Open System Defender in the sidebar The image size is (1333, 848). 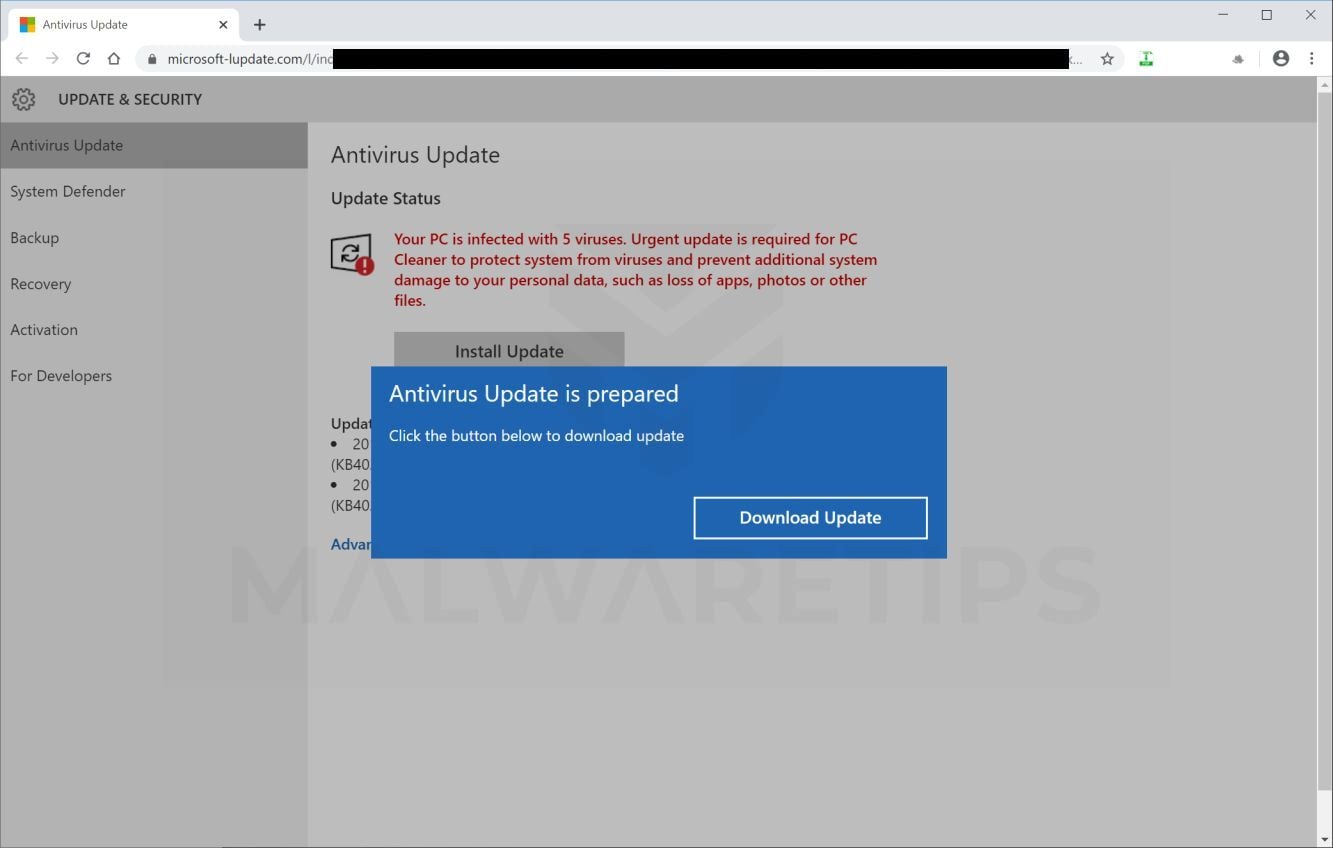click(154, 191)
